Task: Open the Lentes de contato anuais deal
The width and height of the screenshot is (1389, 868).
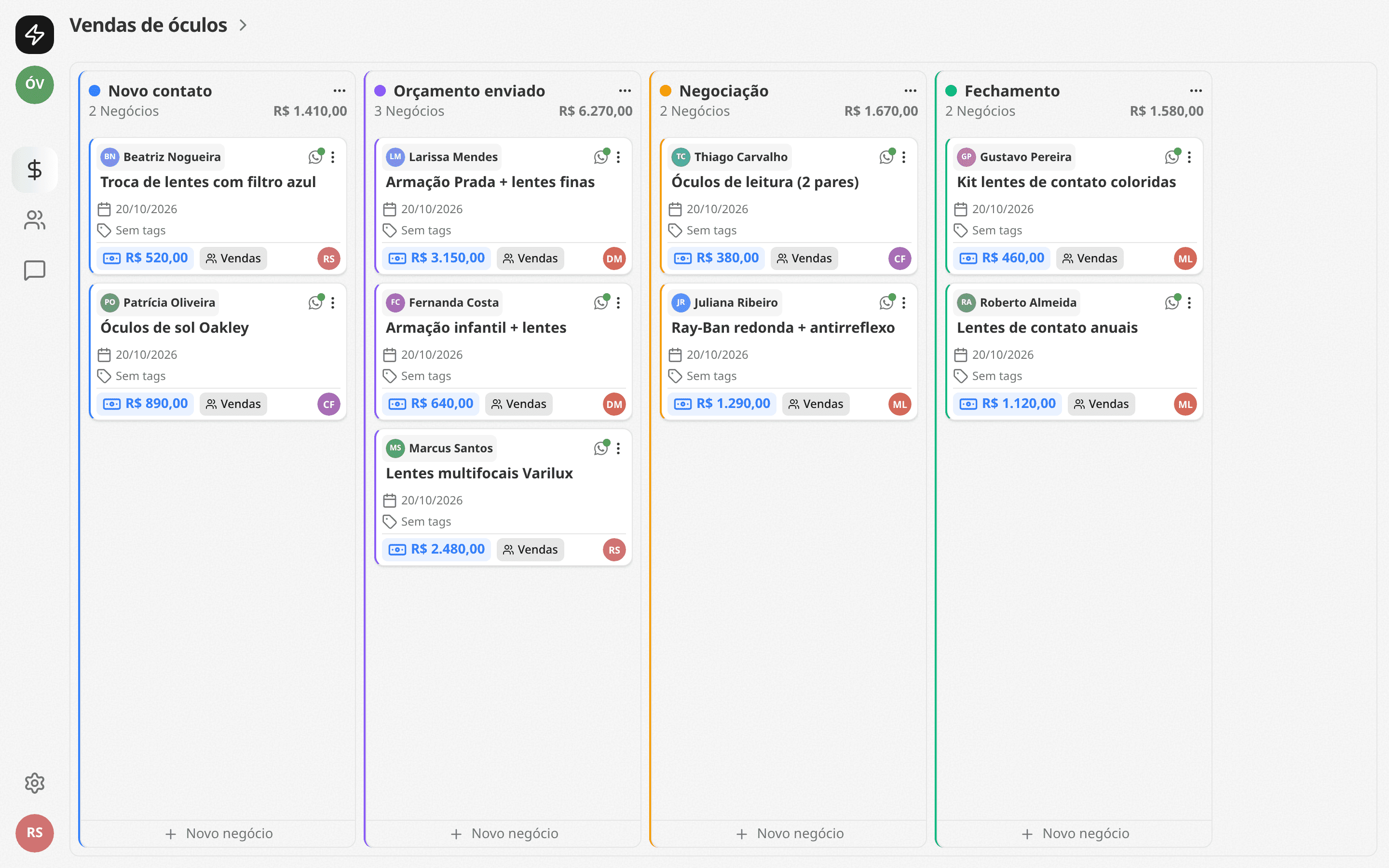Action: click(x=1047, y=328)
